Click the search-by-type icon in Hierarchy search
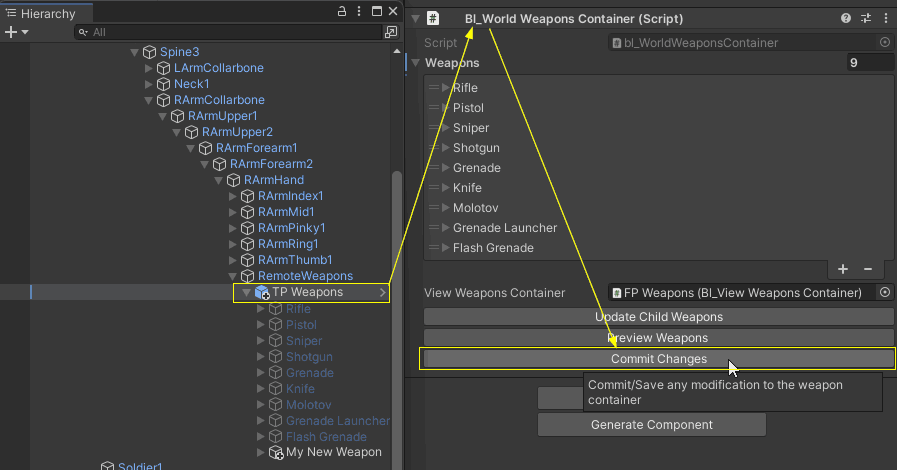Screen dimensions: 897x470 [391, 32]
